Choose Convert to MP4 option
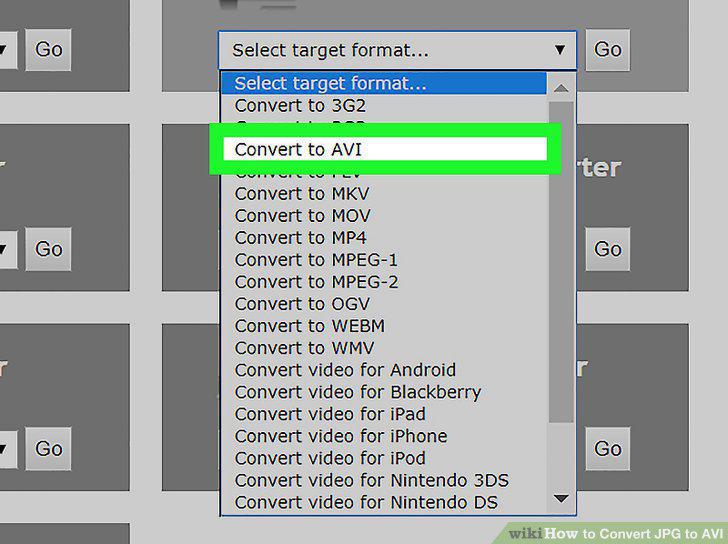The image size is (728, 544). point(385,238)
